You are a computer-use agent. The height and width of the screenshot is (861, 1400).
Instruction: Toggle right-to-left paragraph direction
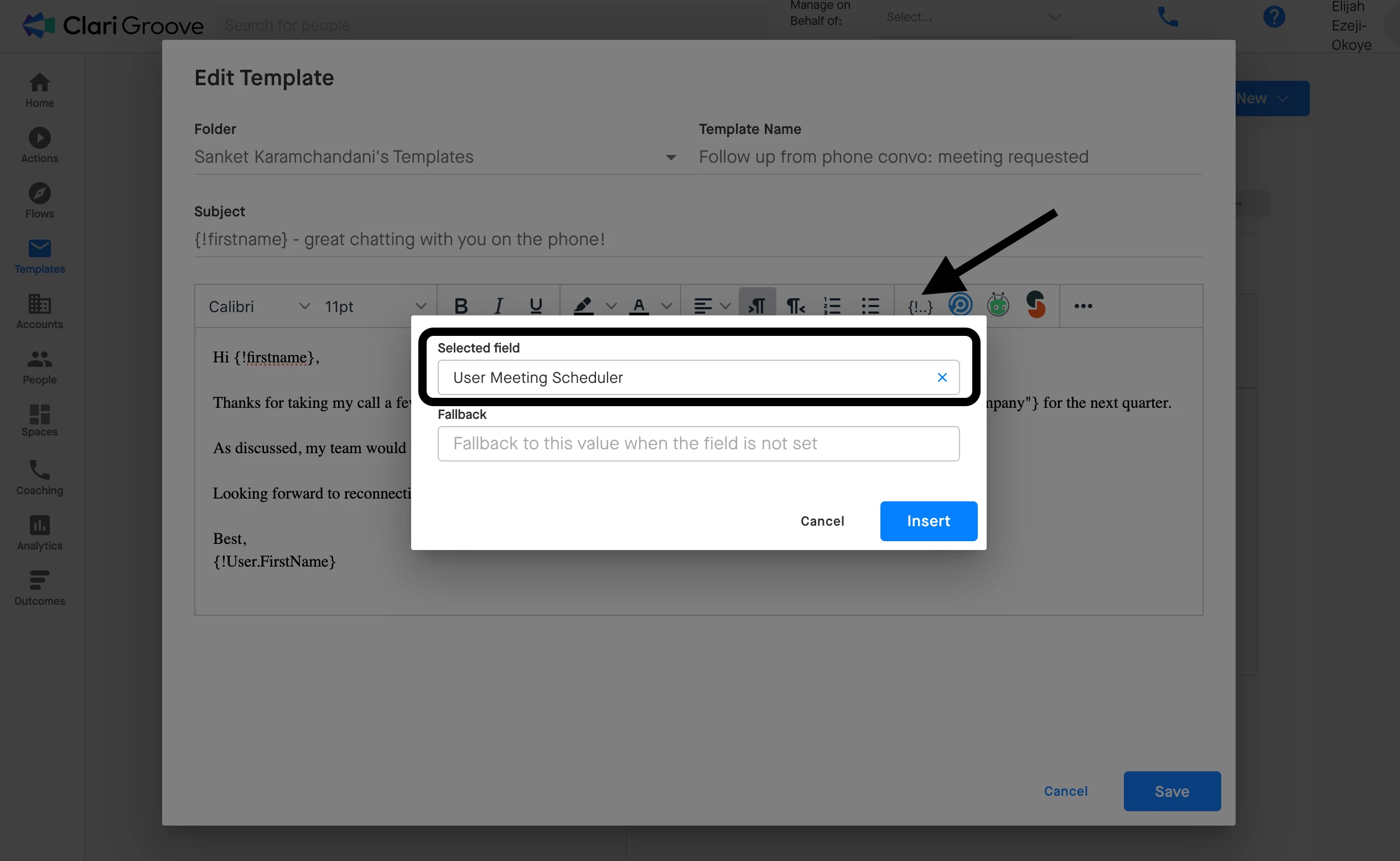coord(795,306)
